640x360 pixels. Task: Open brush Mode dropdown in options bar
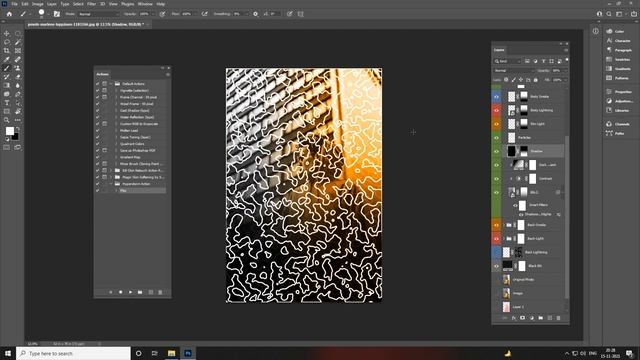point(98,14)
